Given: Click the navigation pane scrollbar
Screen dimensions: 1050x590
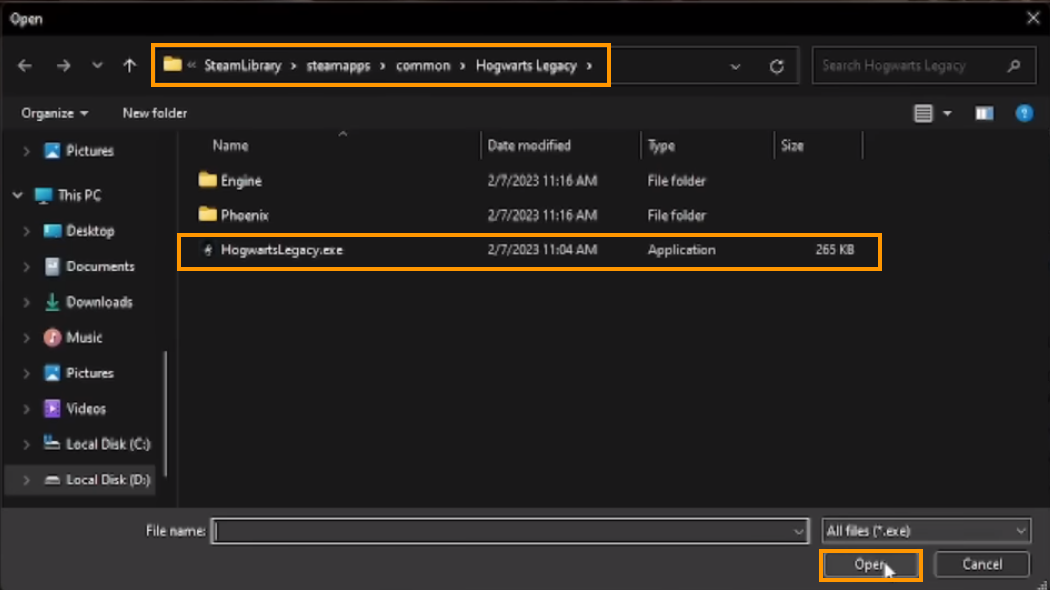Looking at the screenshot, I should 165,414.
